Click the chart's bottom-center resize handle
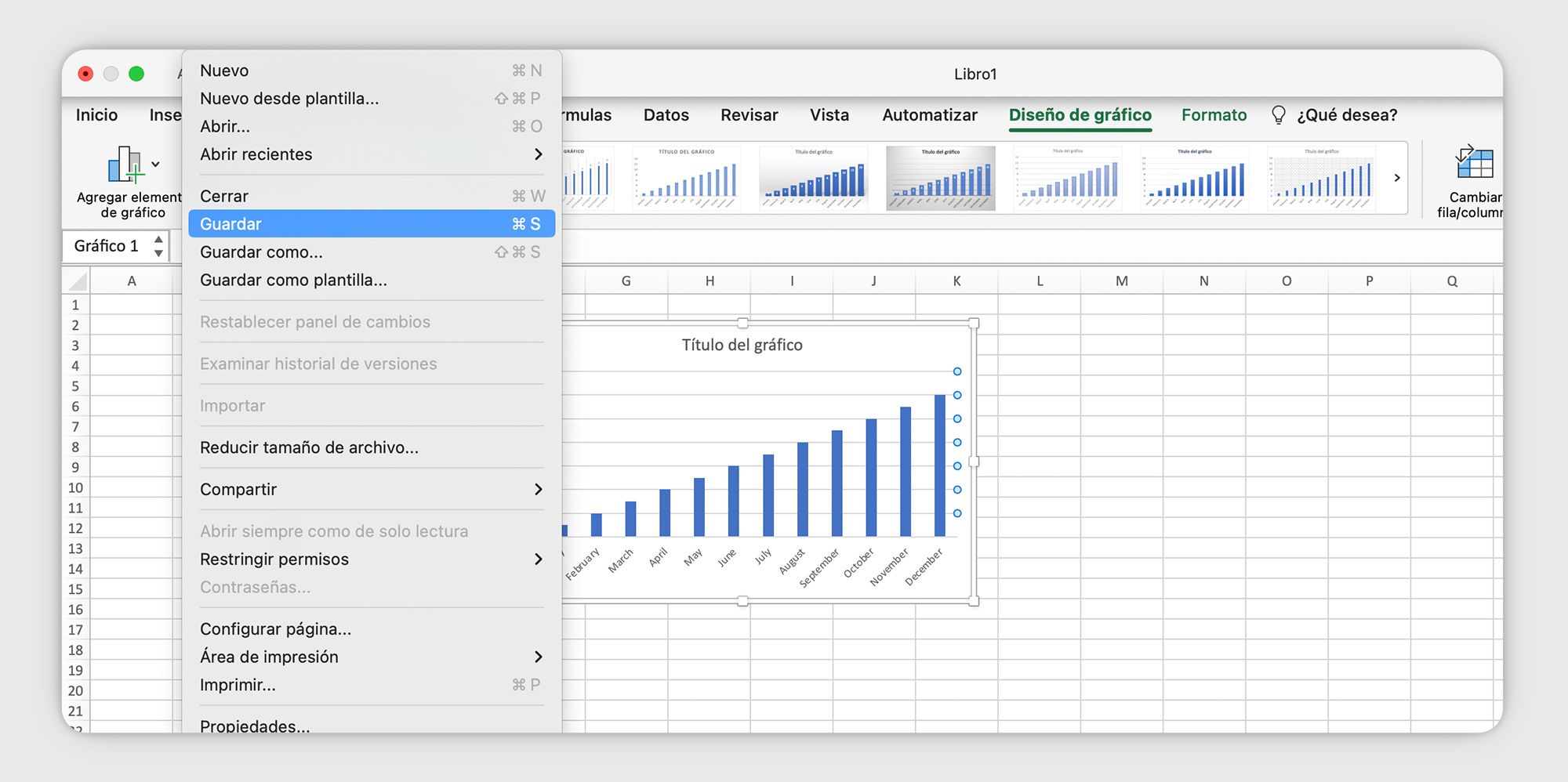Image resolution: width=1568 pixels, height=782 pixels. click(742, 601)
